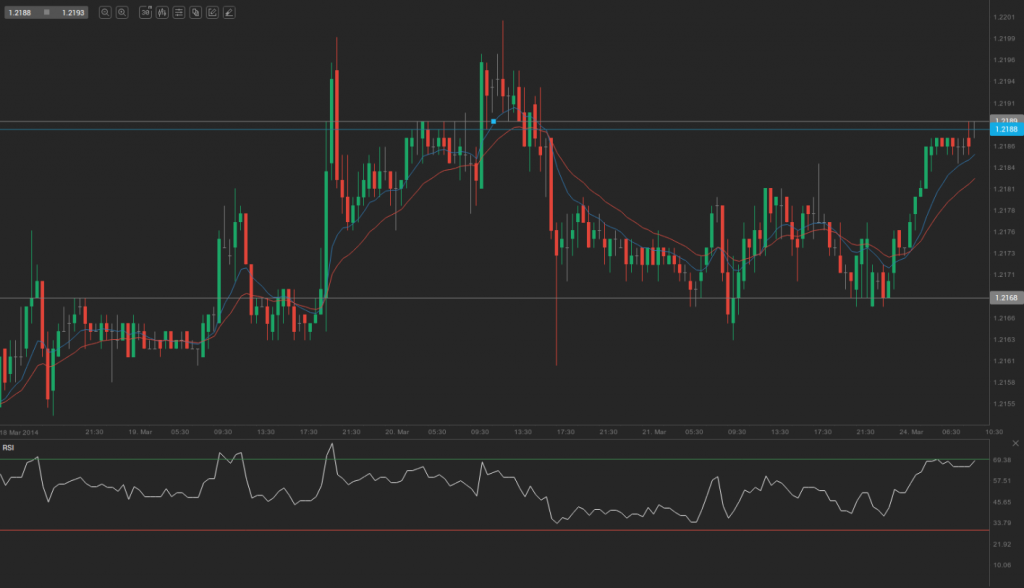Image resolution: width=1024 pixels, height=588 pixels.
Task: Click the candlestick chart type icon
Action: pos(162,13)
